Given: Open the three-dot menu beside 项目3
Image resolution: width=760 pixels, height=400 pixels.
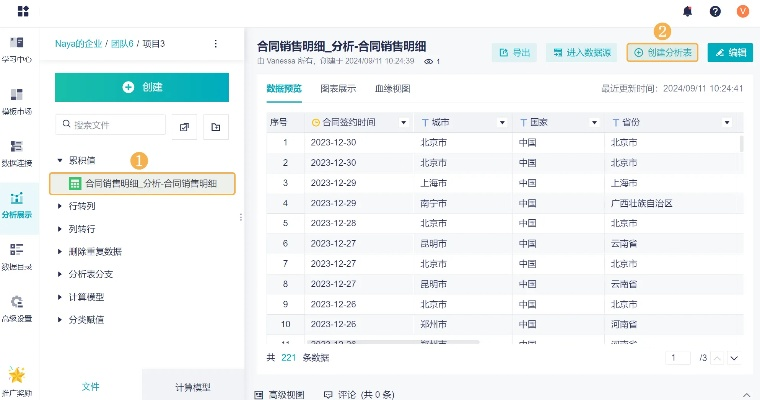Looking at the screenshot, I should coord(216,44).
